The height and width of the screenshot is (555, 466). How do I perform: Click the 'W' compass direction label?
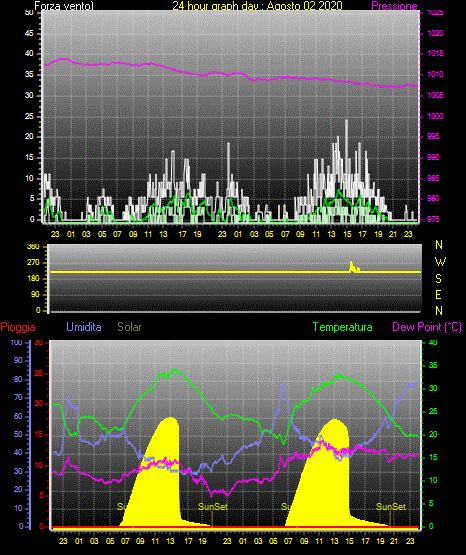tap(440, 262)
